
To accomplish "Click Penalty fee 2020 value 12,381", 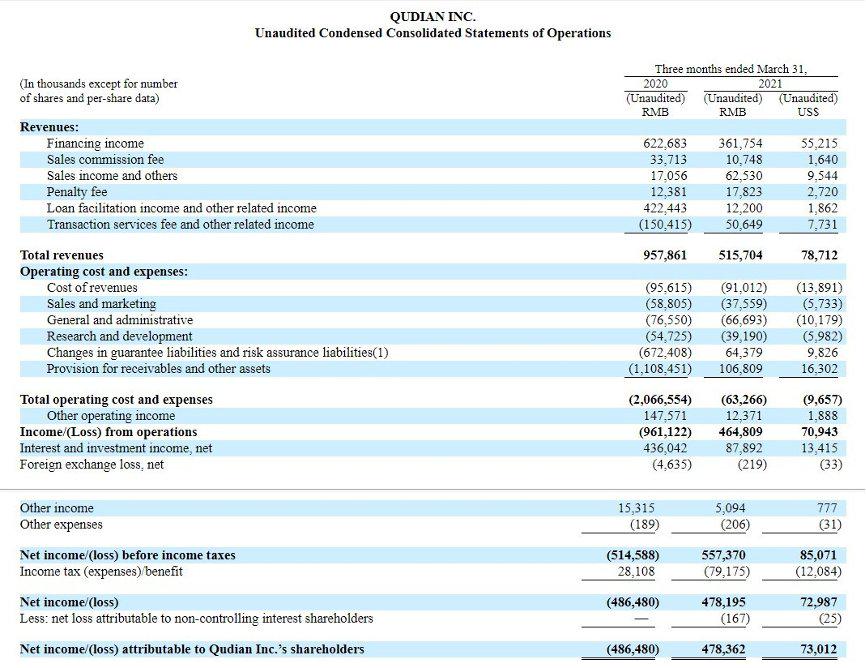I will (x=668, y=192).
